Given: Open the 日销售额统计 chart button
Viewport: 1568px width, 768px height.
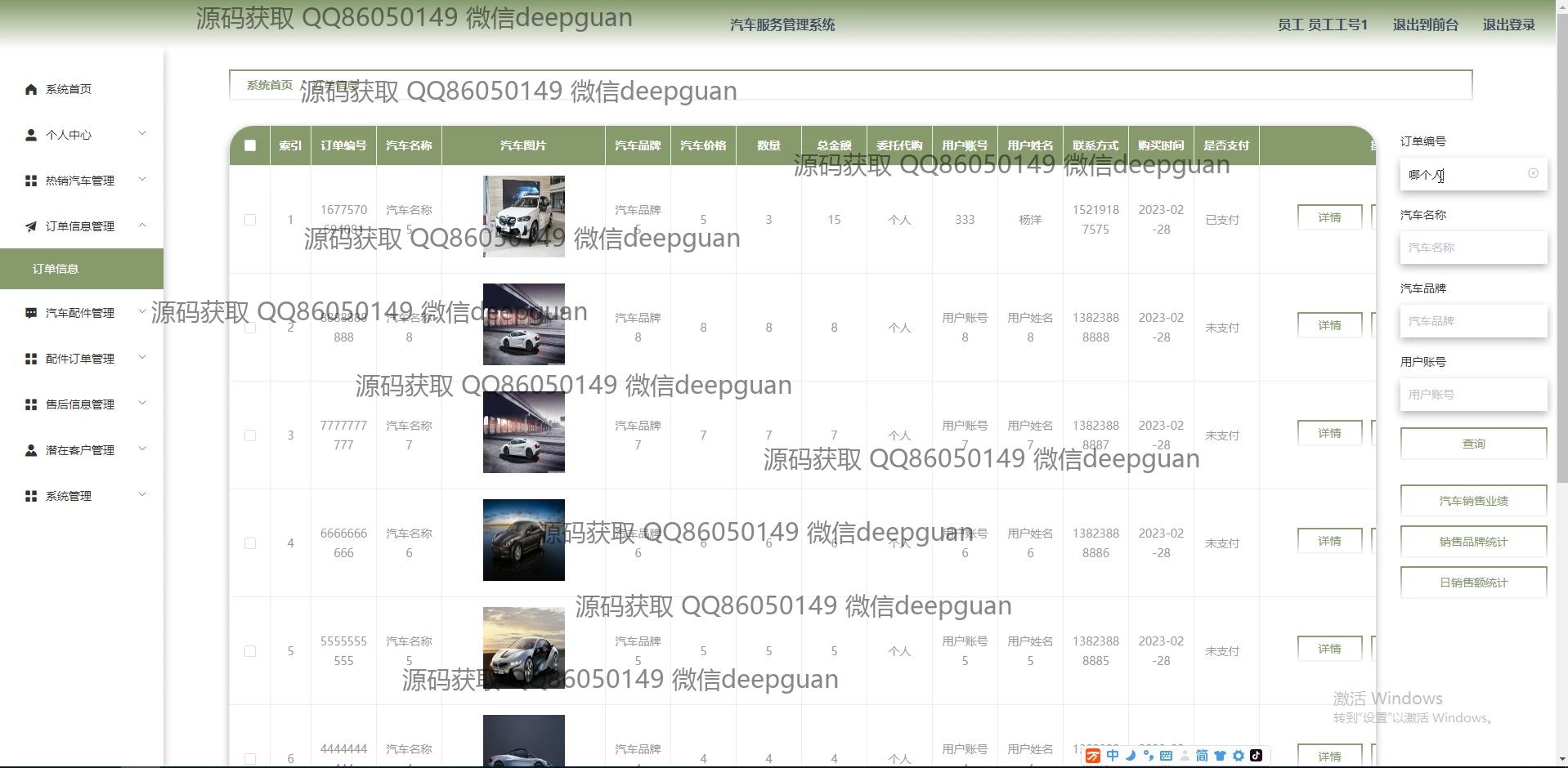Looking at the screenshot, I should (1473, 583).
